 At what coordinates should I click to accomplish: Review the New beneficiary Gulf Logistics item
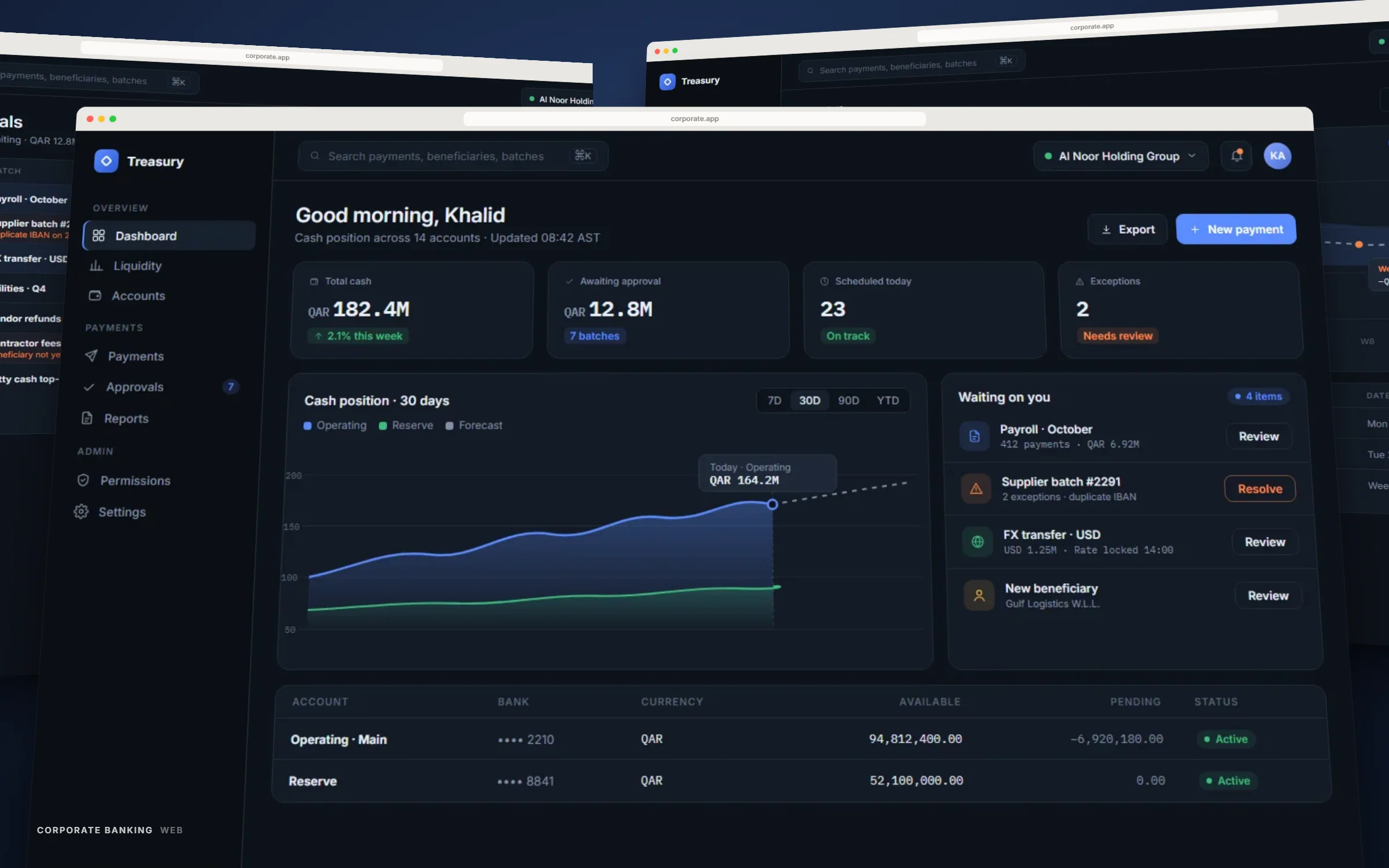coord(1268,595)
